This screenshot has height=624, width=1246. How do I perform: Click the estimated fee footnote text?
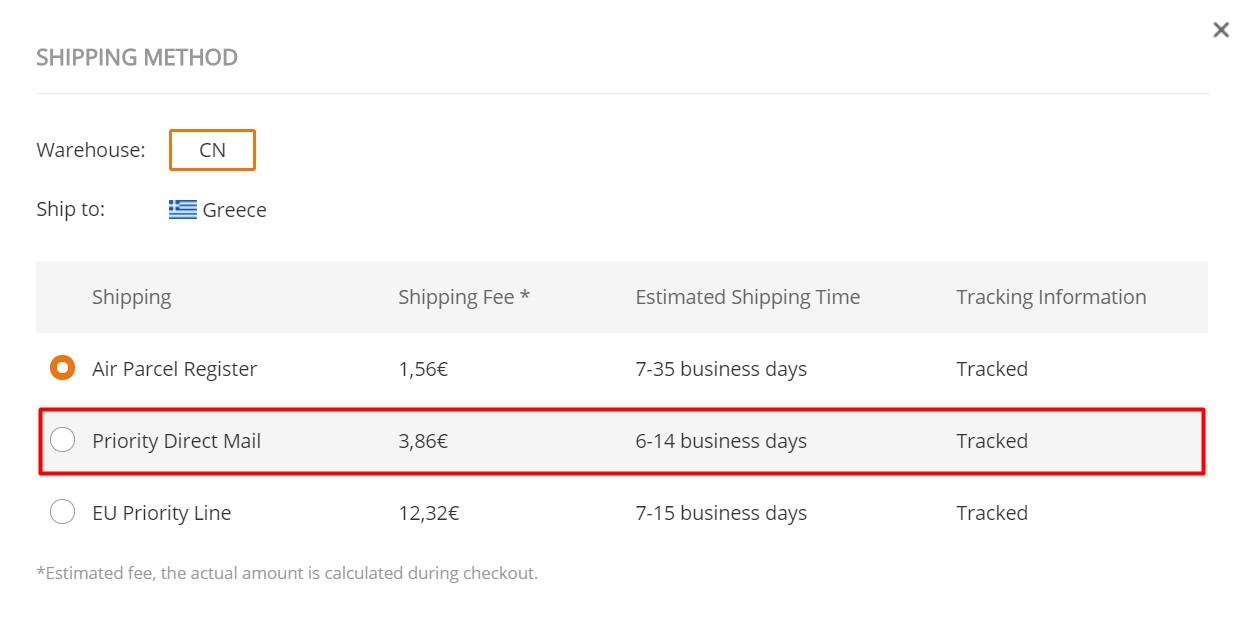click(287, 574)
